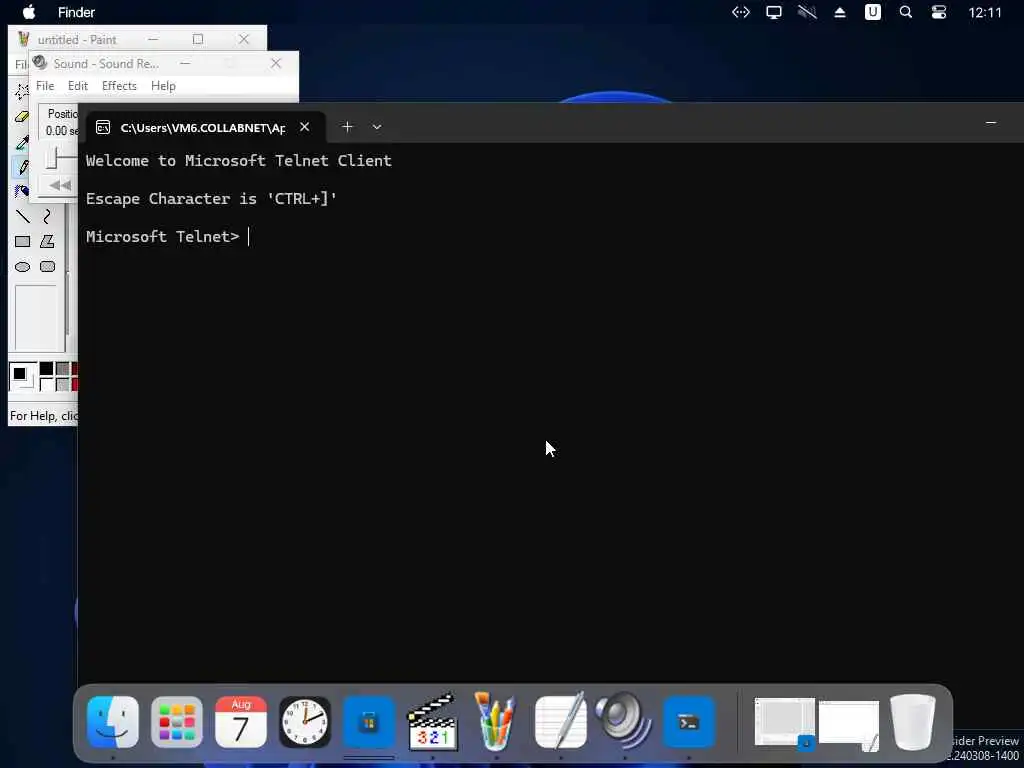Open Launchpad from the dock

(x=177, y=722)
